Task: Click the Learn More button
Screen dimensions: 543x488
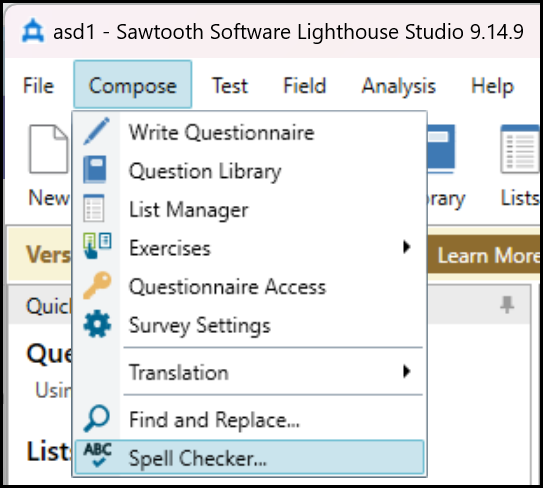Action: pos(484,255)
